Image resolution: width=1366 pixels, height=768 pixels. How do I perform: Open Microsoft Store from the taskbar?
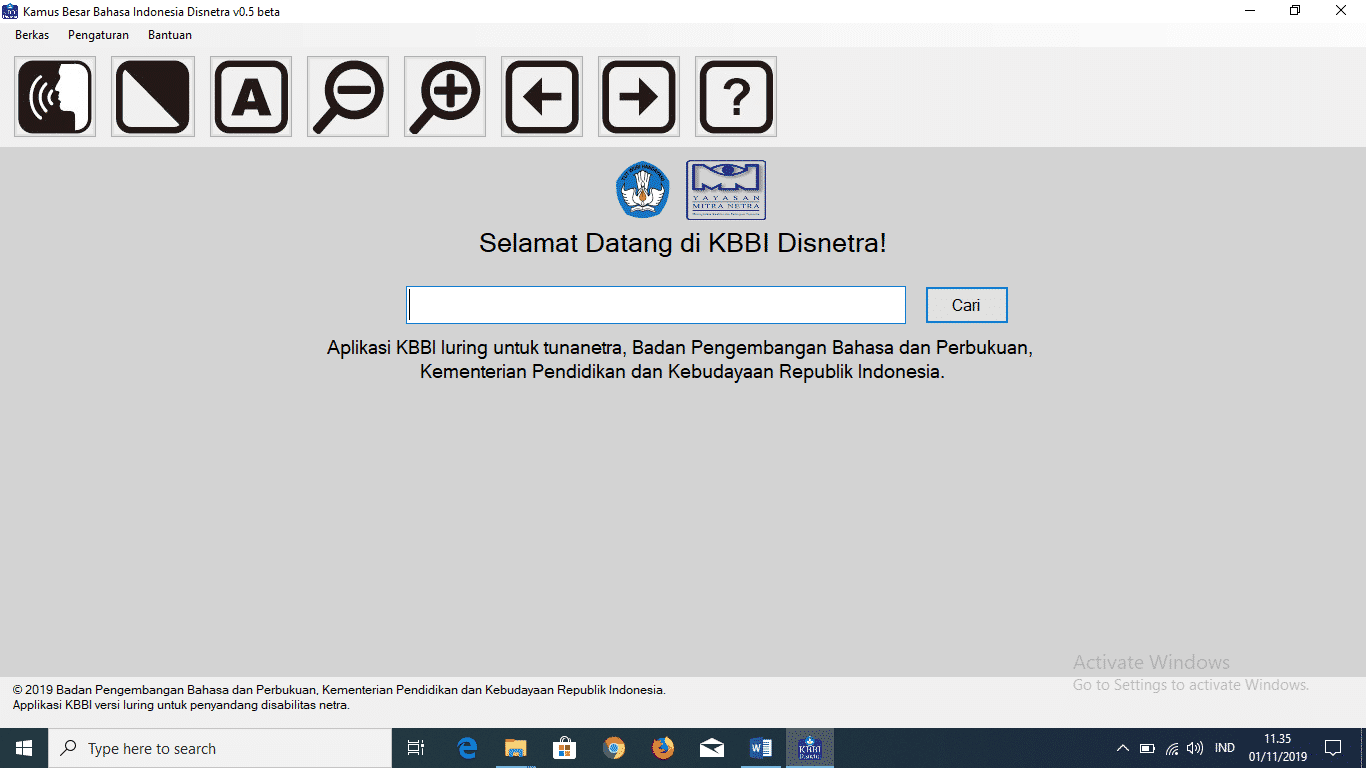565,748
